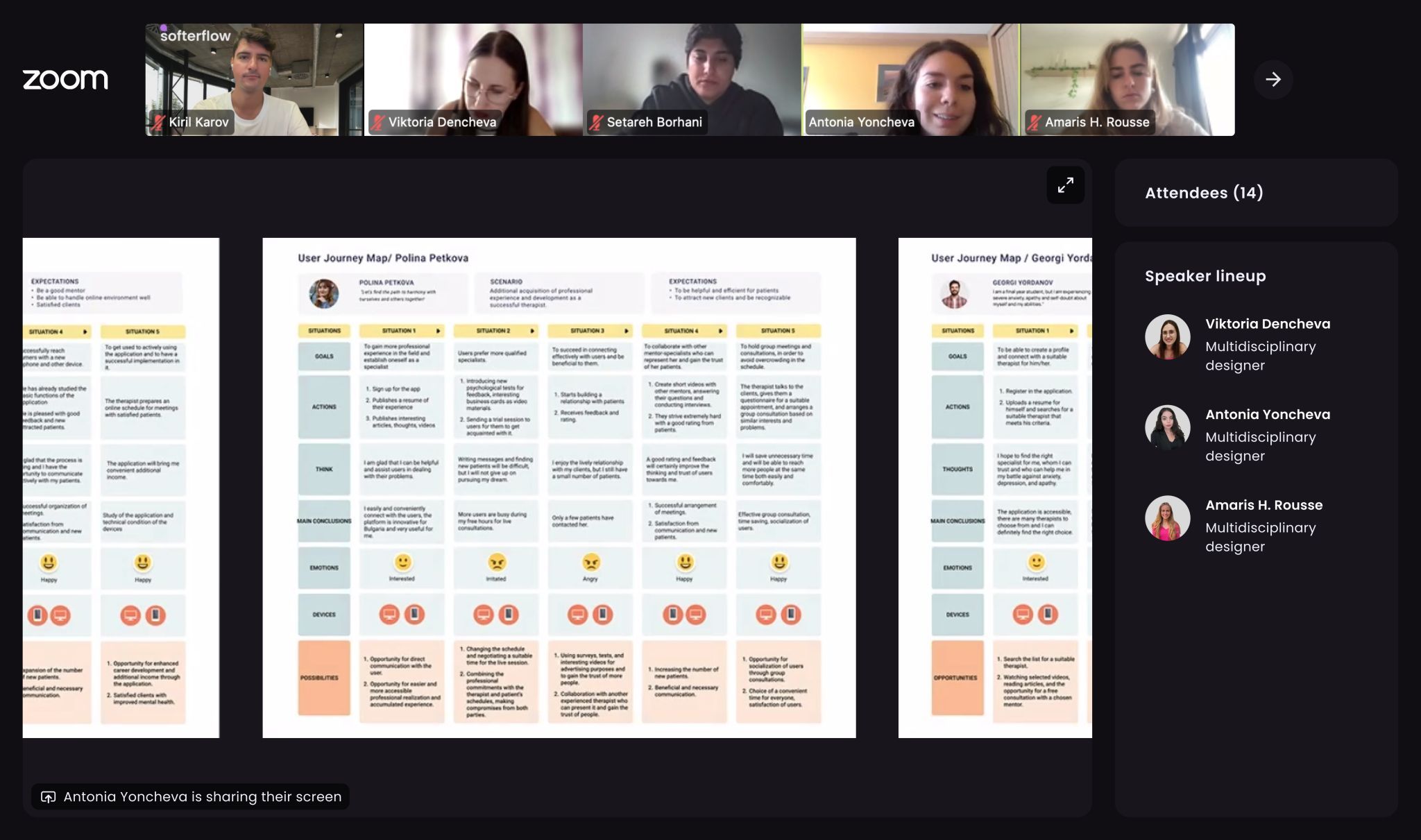Screen dimensions: 1421x840
Task: Click Viktoria Dencheva's muted microphone icon
Action: [x=377, y=123]
